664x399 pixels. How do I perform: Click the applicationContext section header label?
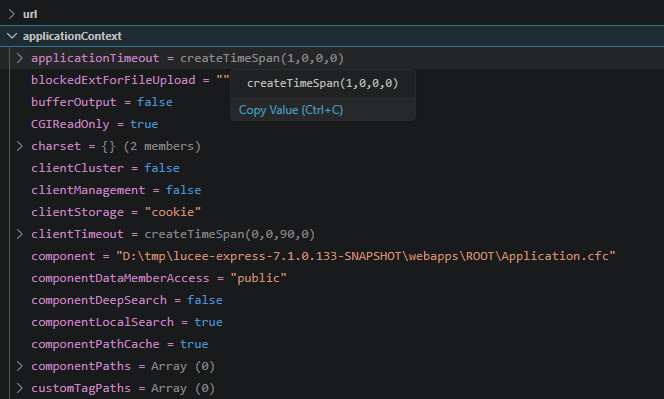[72, 36]
